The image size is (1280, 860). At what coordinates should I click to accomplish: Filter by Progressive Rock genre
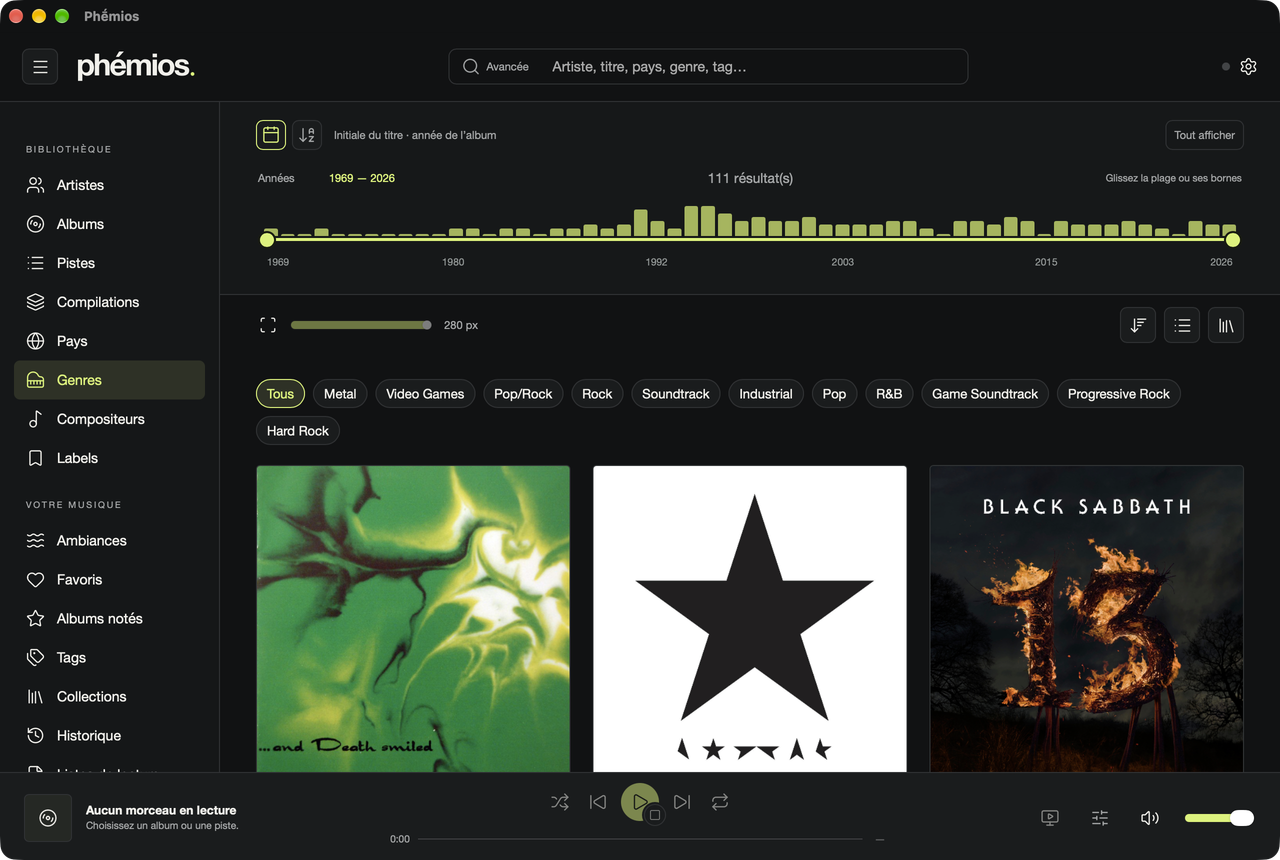pyautogui.click(x=1118, y=394)
